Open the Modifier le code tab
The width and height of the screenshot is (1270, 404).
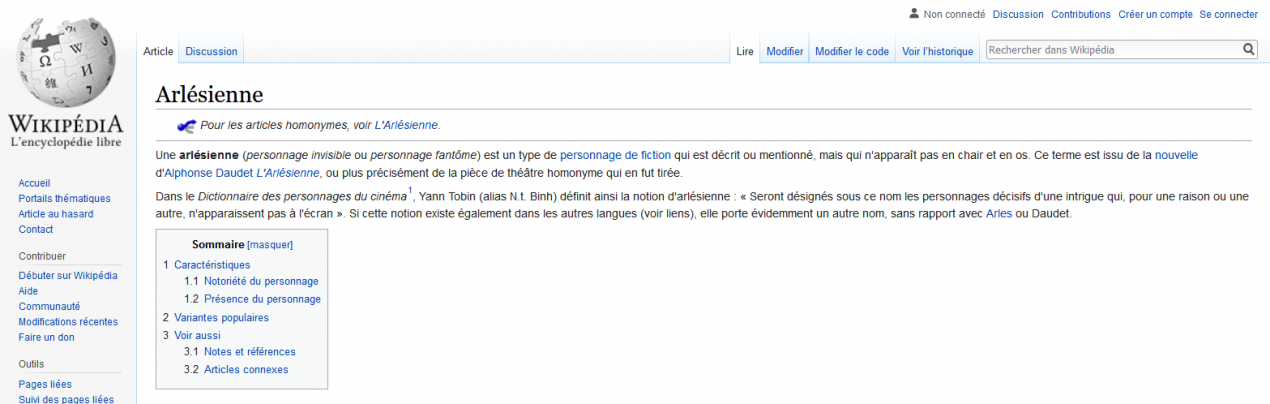852,51
